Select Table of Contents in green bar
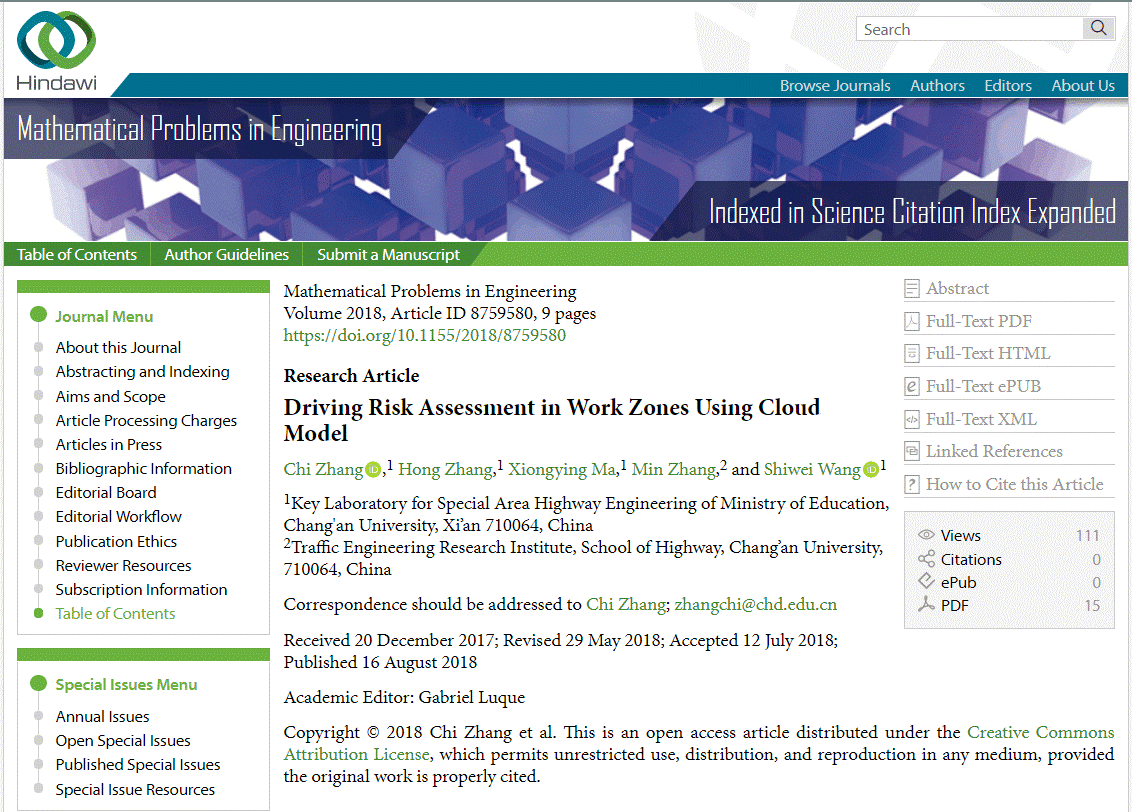1132x812 pixels. tap(77, 254)
